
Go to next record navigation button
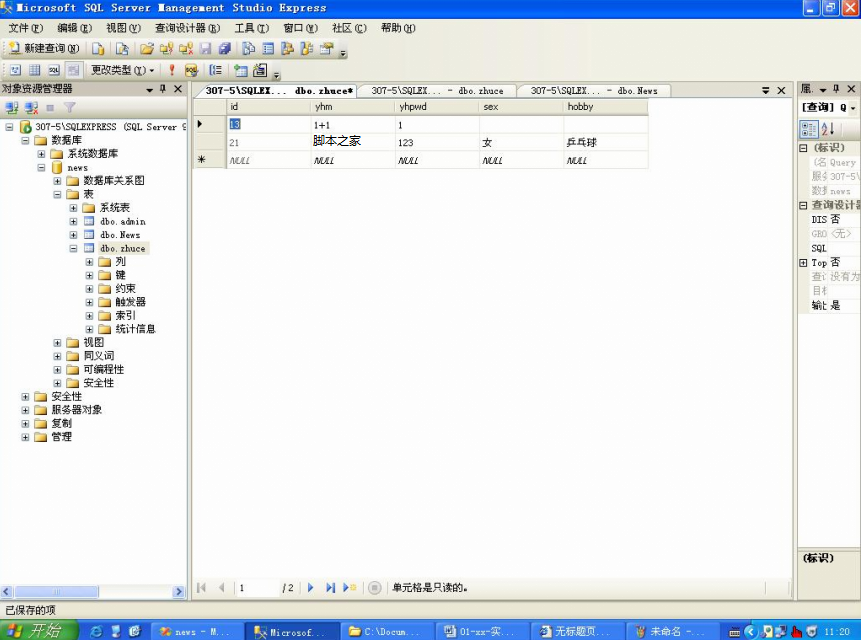311,588
